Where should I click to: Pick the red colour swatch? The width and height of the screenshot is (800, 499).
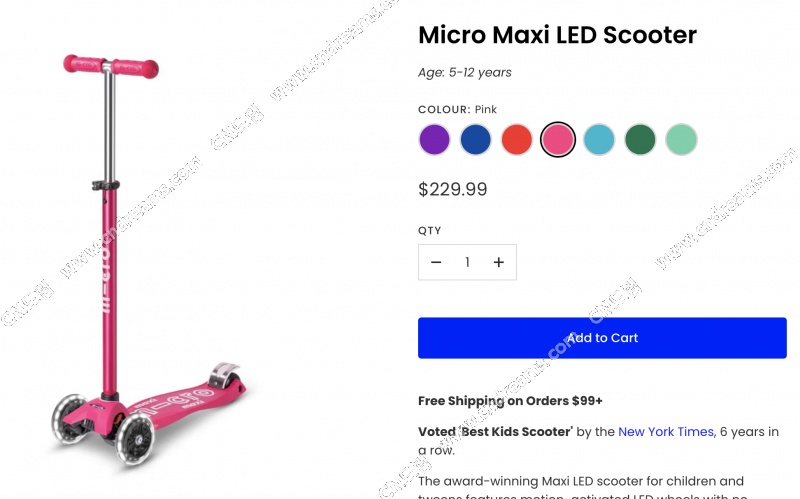[517, 140]
